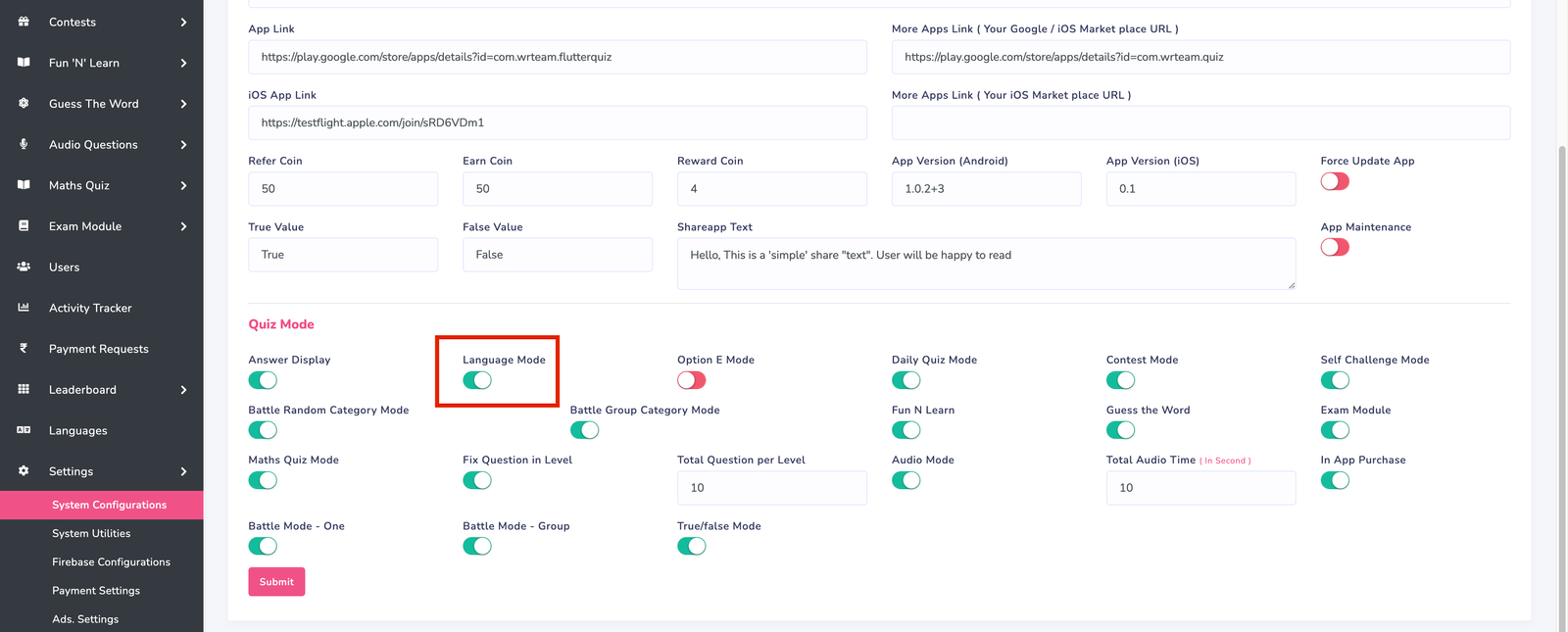The height and width of the screenshot is (632, 1568).
Task: Click the gear icon beside Settings
Action: click(24, 471)
